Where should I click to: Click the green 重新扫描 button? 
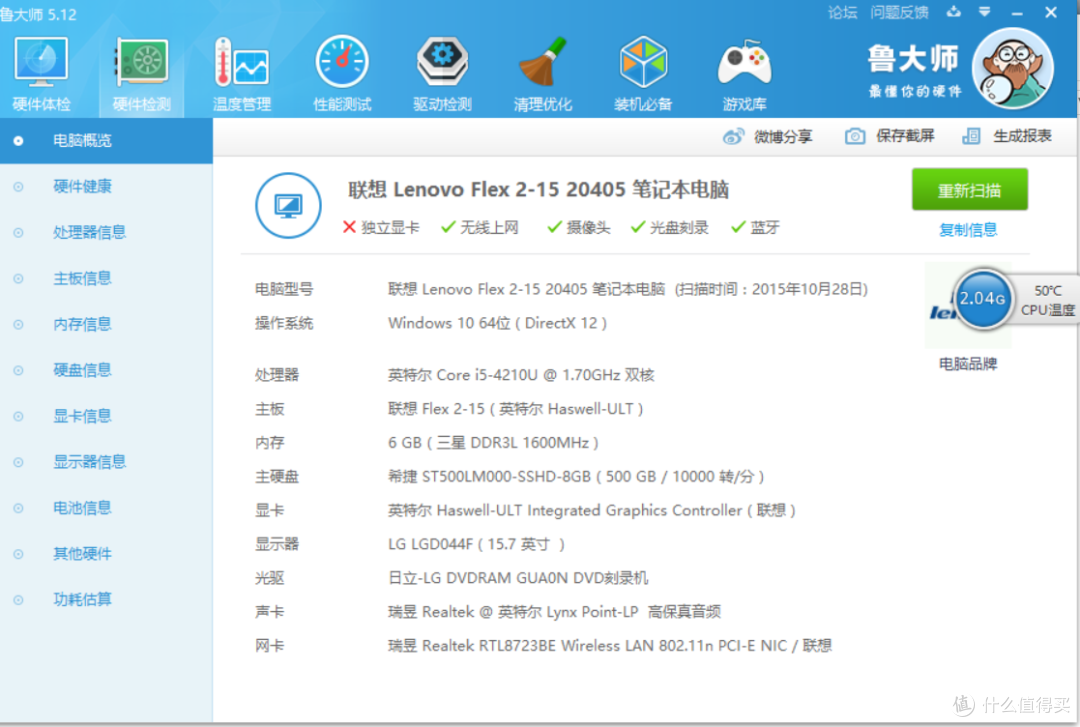(x=970, y=190)
